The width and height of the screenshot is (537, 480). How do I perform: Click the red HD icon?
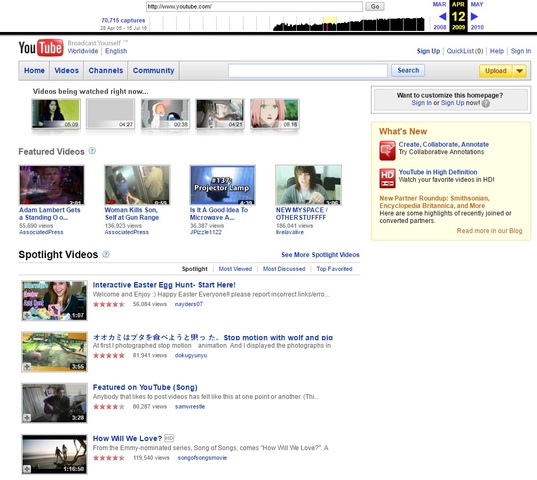(x=387, y=178)
